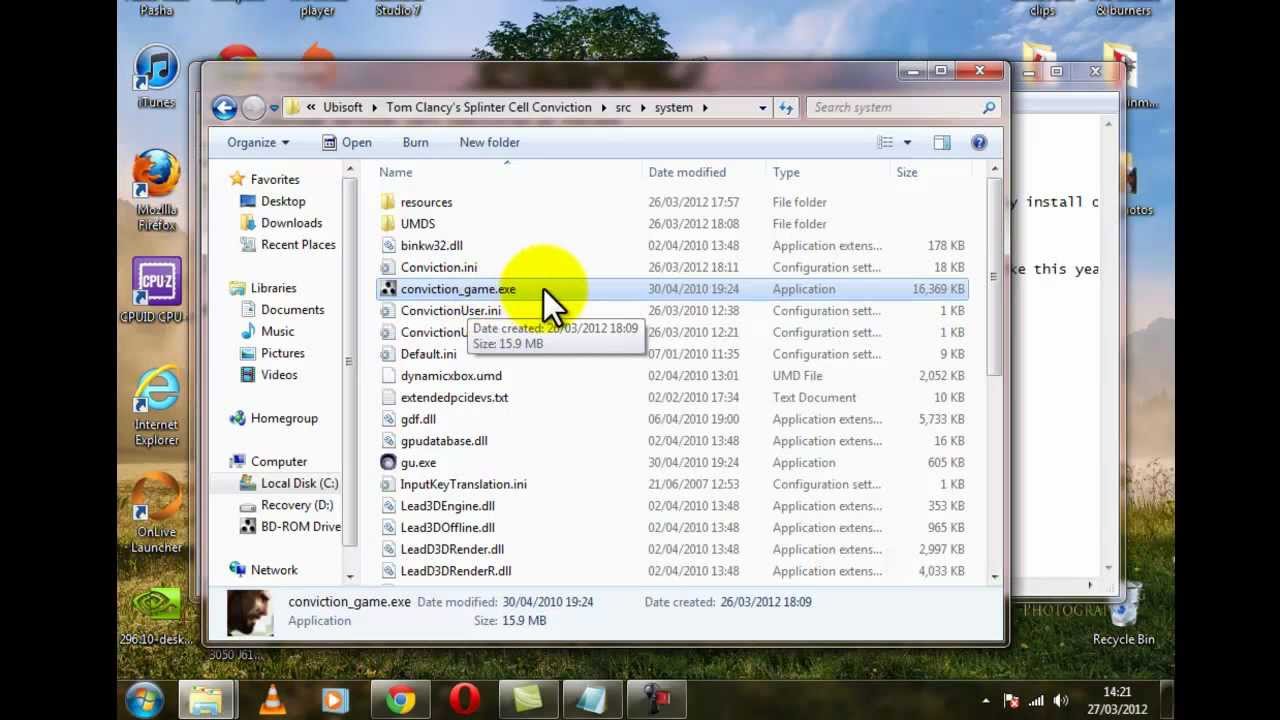
Task: Open Homegroup in navigation pane
Action: coord(284,418)
